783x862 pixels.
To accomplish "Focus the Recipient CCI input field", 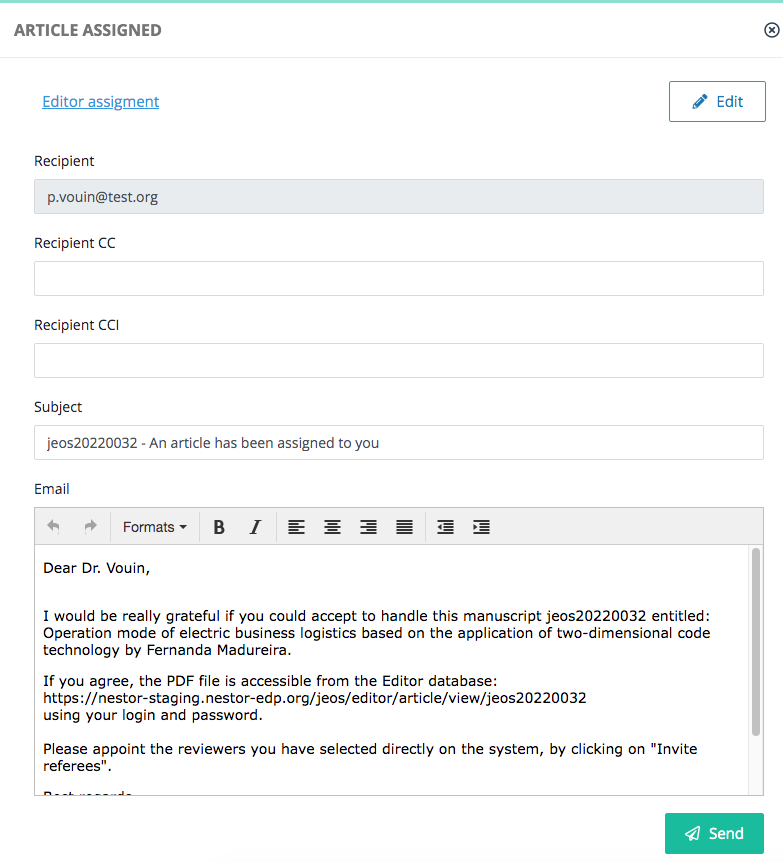I will pyautogui.click(x=399, y=361).
